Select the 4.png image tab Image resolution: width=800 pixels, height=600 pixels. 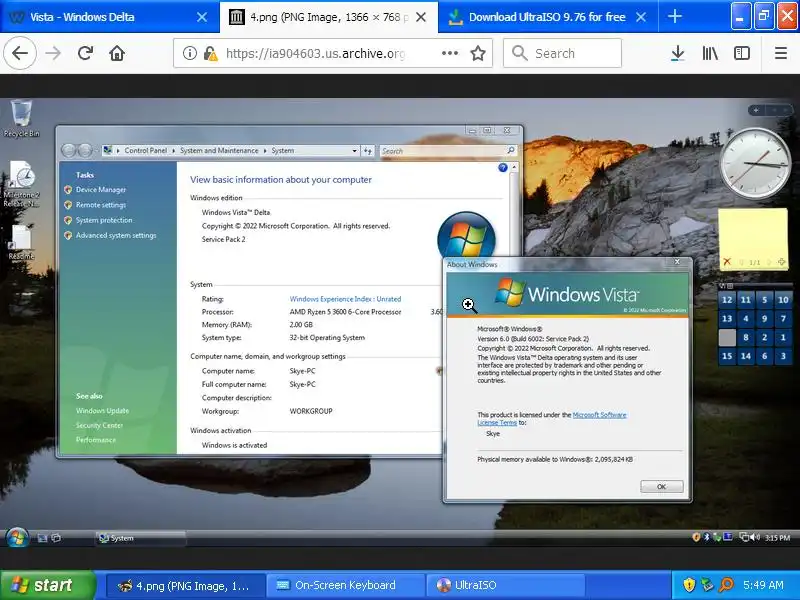pyautogui.click(x=329, y=17)
